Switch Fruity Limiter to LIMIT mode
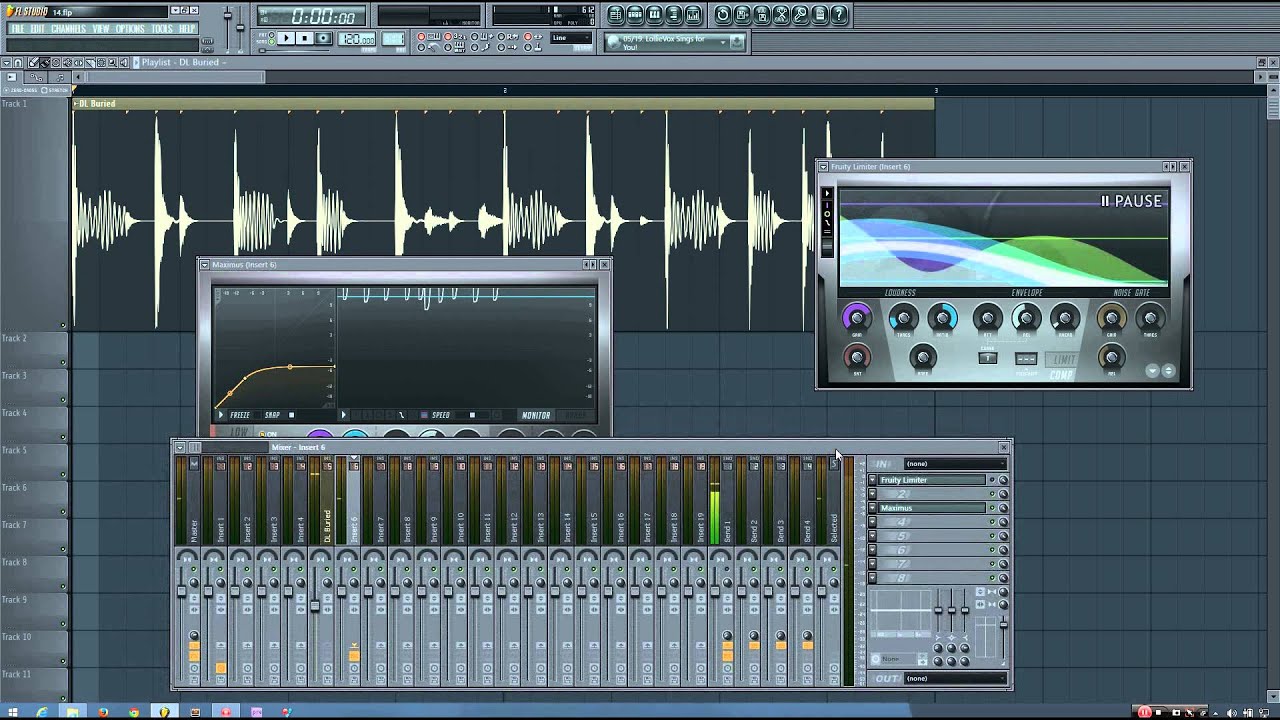 tap(1062, 360)
